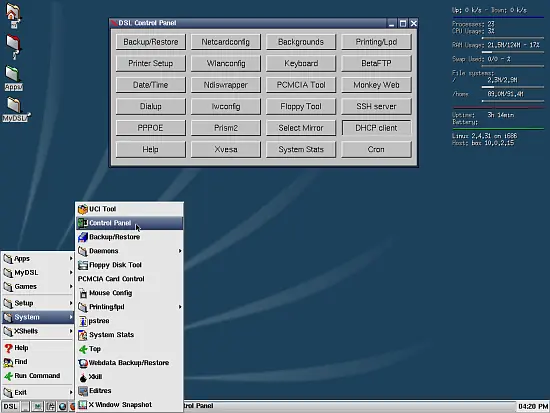Open the Cron button
The image size is (550, 413).
coord(376,149)
